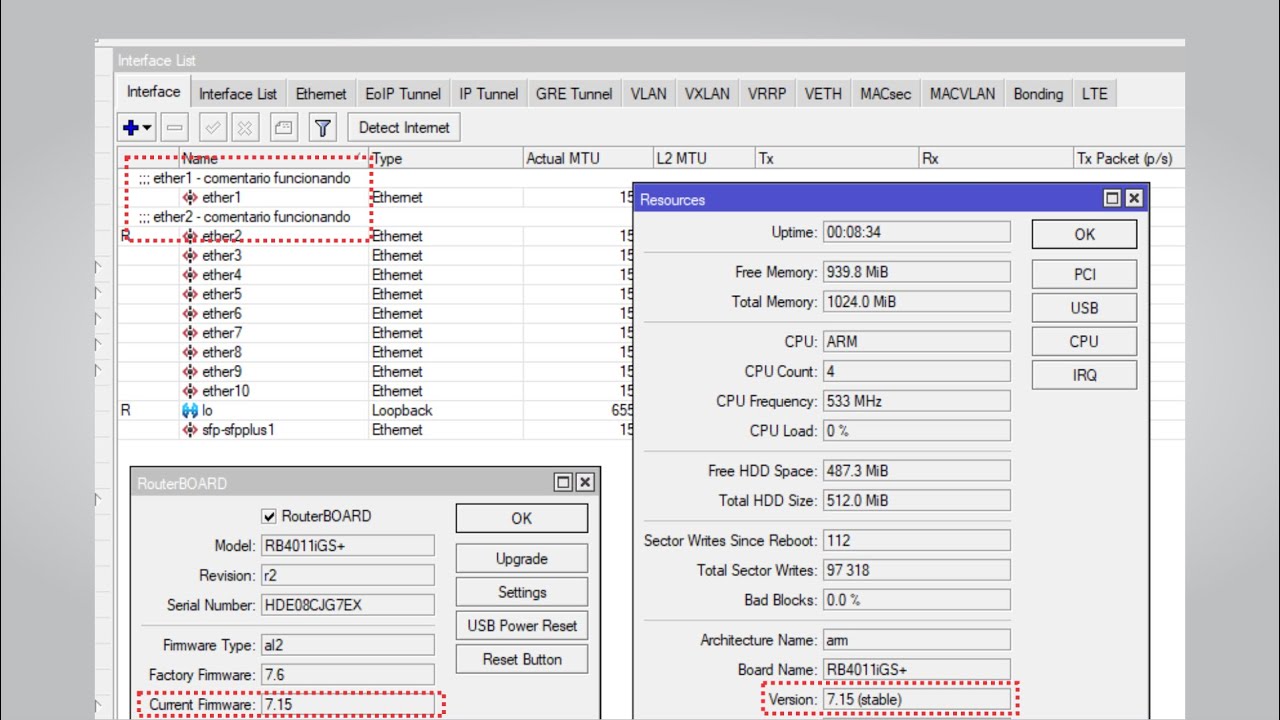Click the Uptime field in Resources
This screenshot has height=720, width=1280.
tap(916, 232)
